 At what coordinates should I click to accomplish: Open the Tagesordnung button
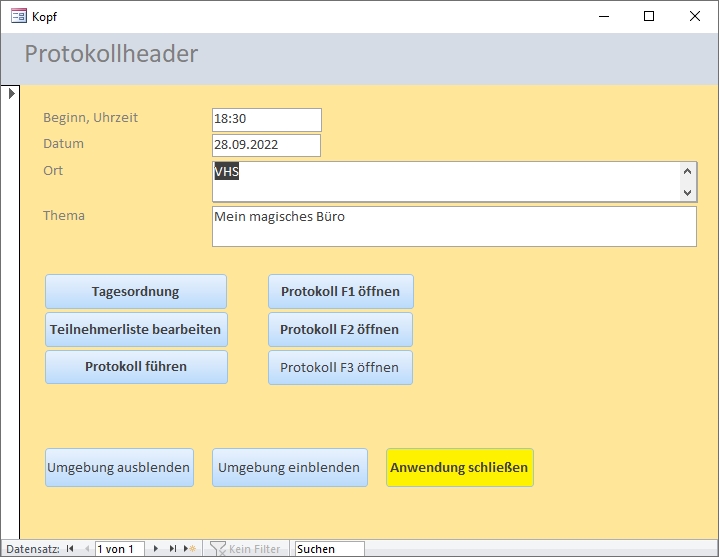point(136,292)
